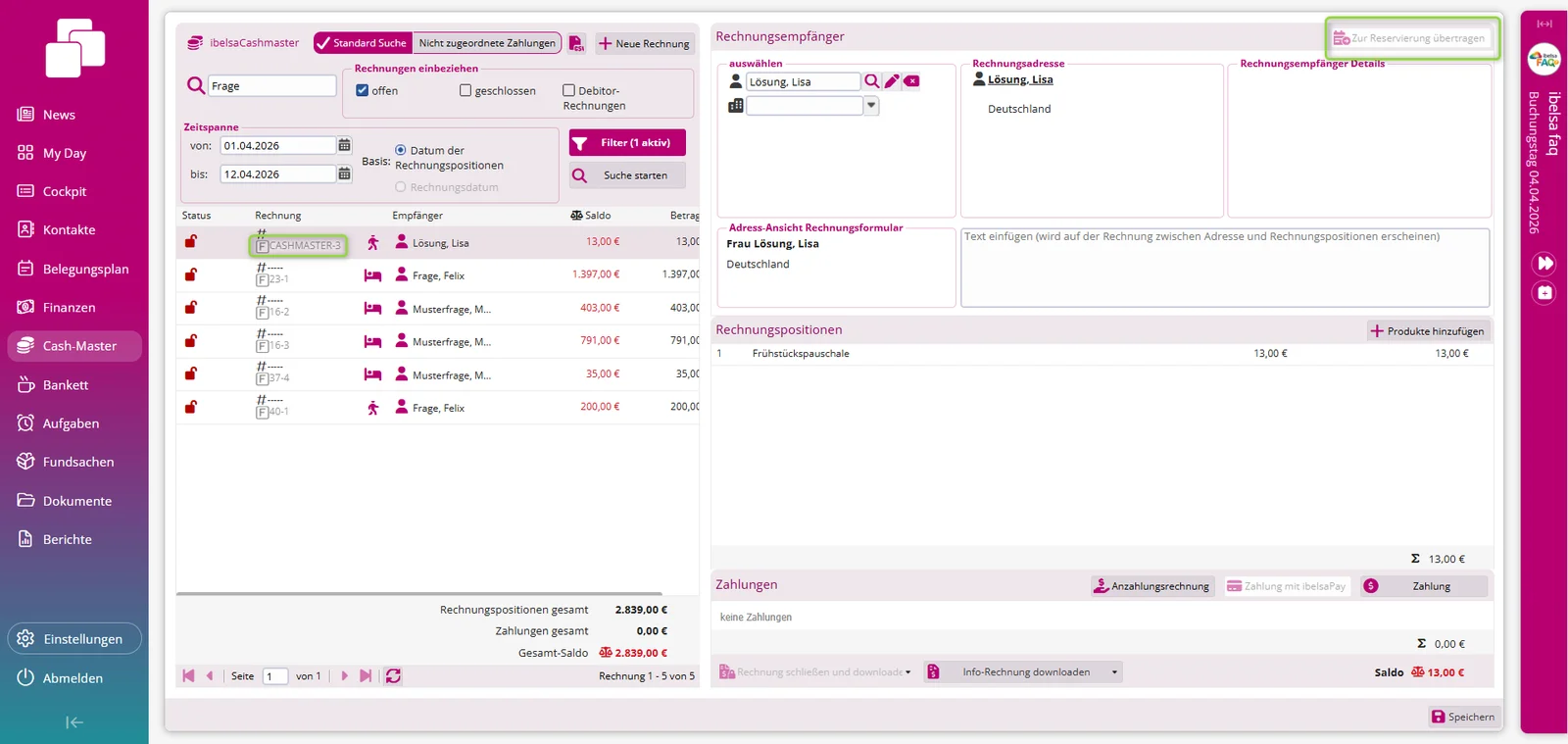
Task: Check the Debitor-Rechnungen checkbox
Action: (x=568, y=90)
